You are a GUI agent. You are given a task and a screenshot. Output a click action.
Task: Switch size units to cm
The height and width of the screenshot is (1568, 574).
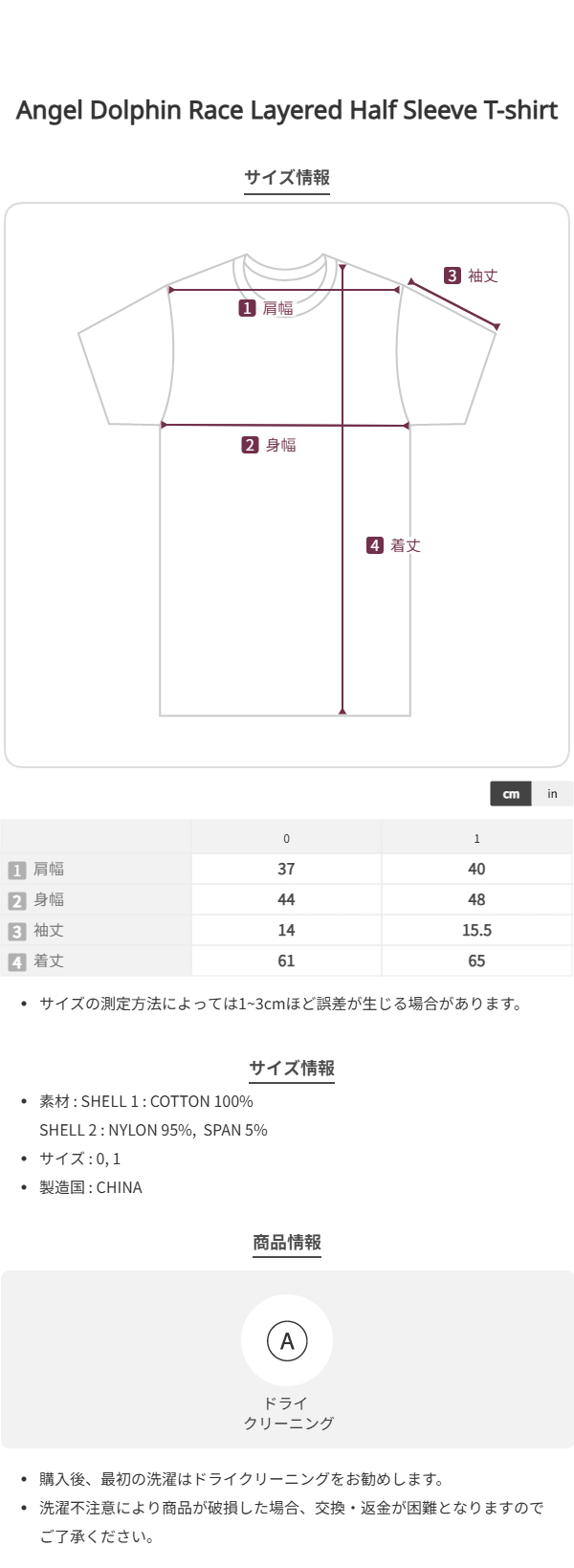coord(512,794)
